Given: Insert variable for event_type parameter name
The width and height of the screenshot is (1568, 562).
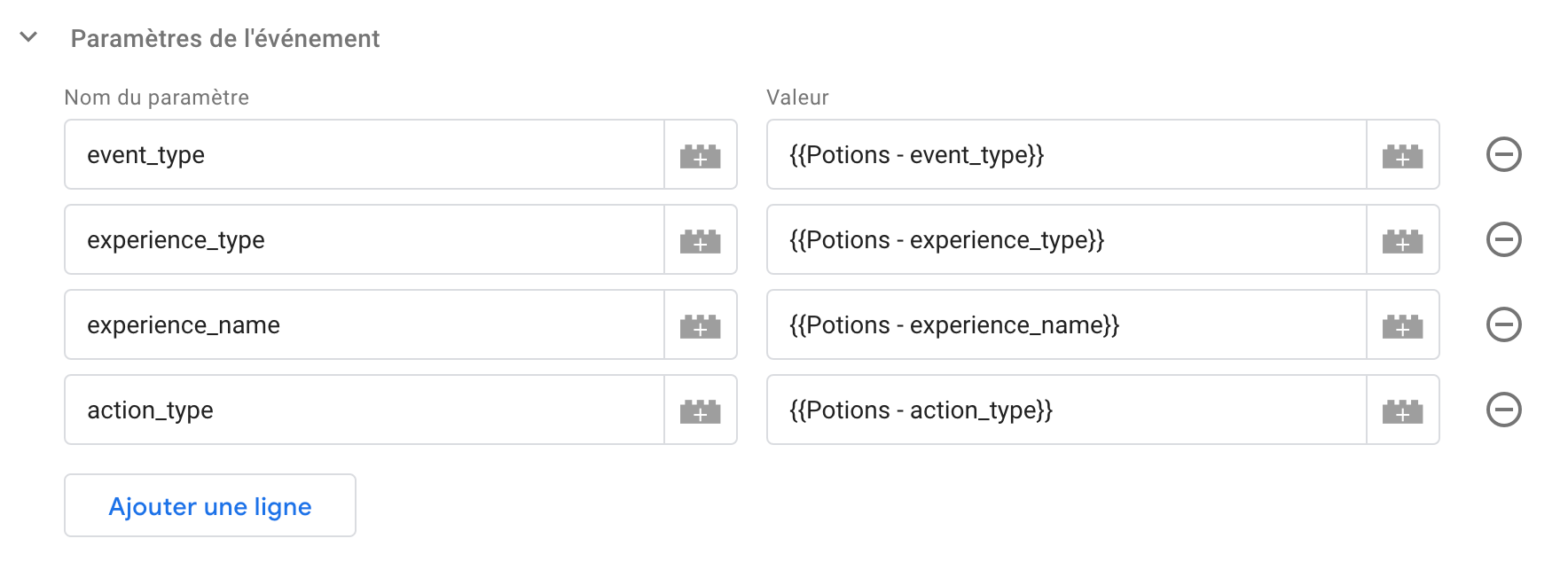Looking at the screenshot, I should tap(701, 155).
